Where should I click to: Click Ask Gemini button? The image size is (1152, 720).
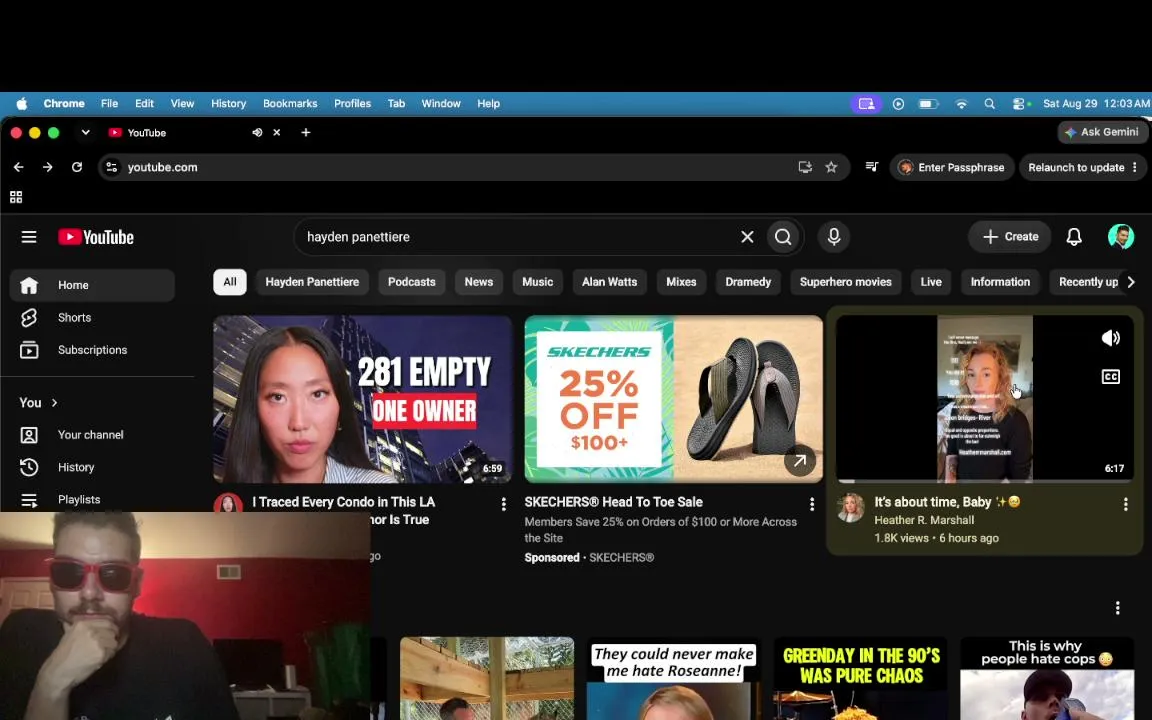point(1101,132)
